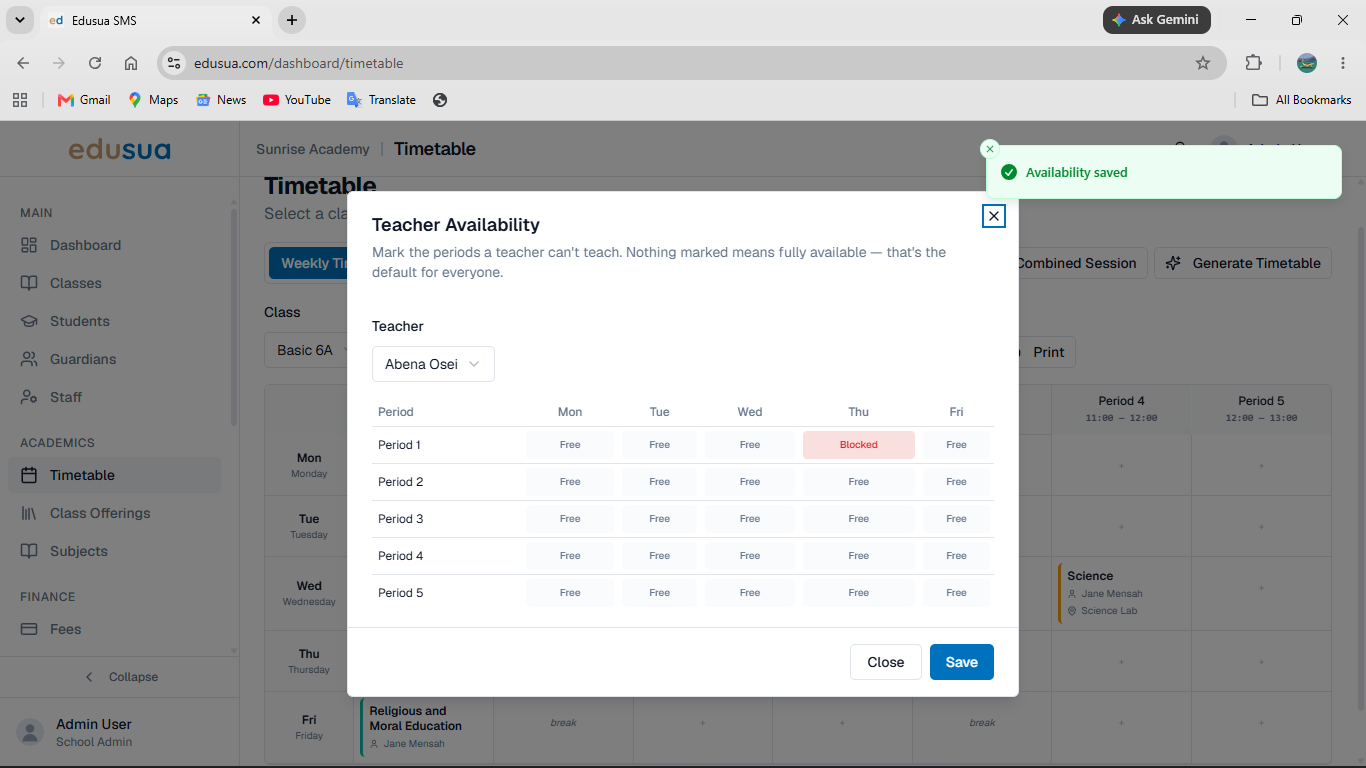Toggle Friday Period 5 availability cell

956,593
